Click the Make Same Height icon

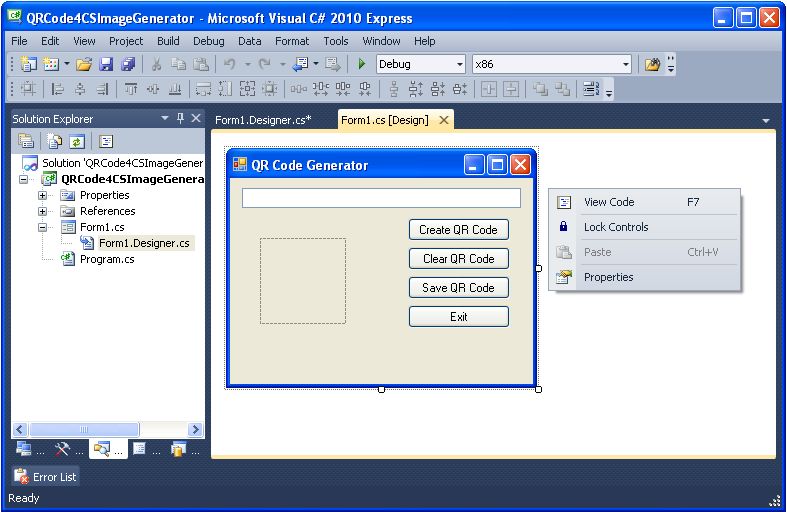click(x=225, y=89)
